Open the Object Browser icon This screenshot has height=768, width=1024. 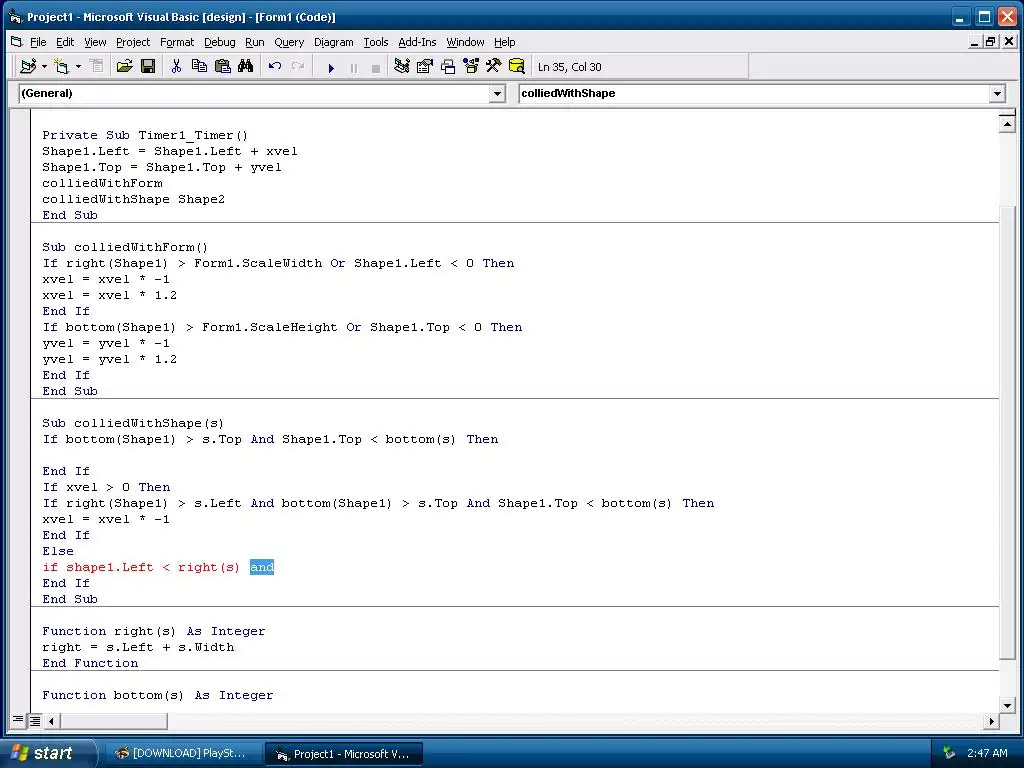coord(471,66)
